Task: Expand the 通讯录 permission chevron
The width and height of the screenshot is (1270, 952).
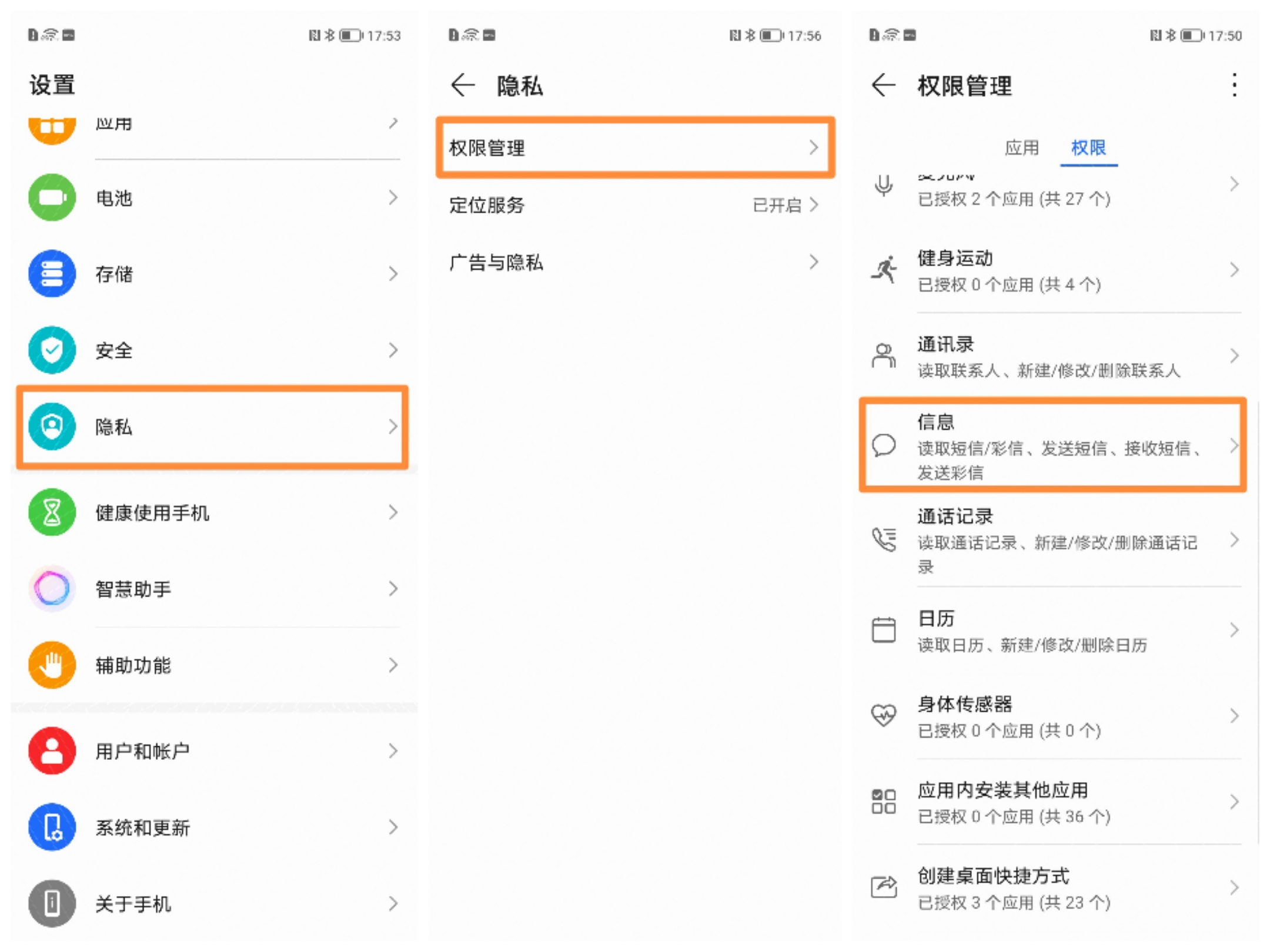Action: [1234, 356]
